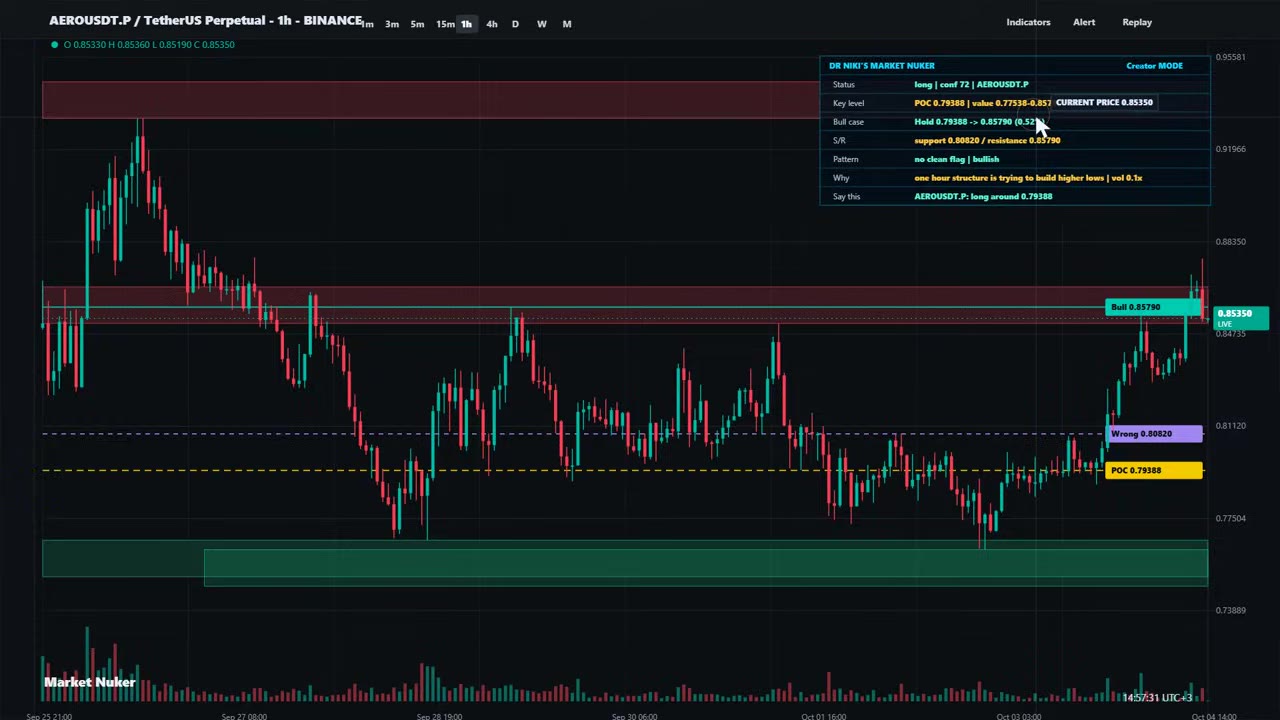Image resolution: width=1280 pixels, height=720 pixels.
Task: Select the monthly M timeframe
Action: pos(567,24)
